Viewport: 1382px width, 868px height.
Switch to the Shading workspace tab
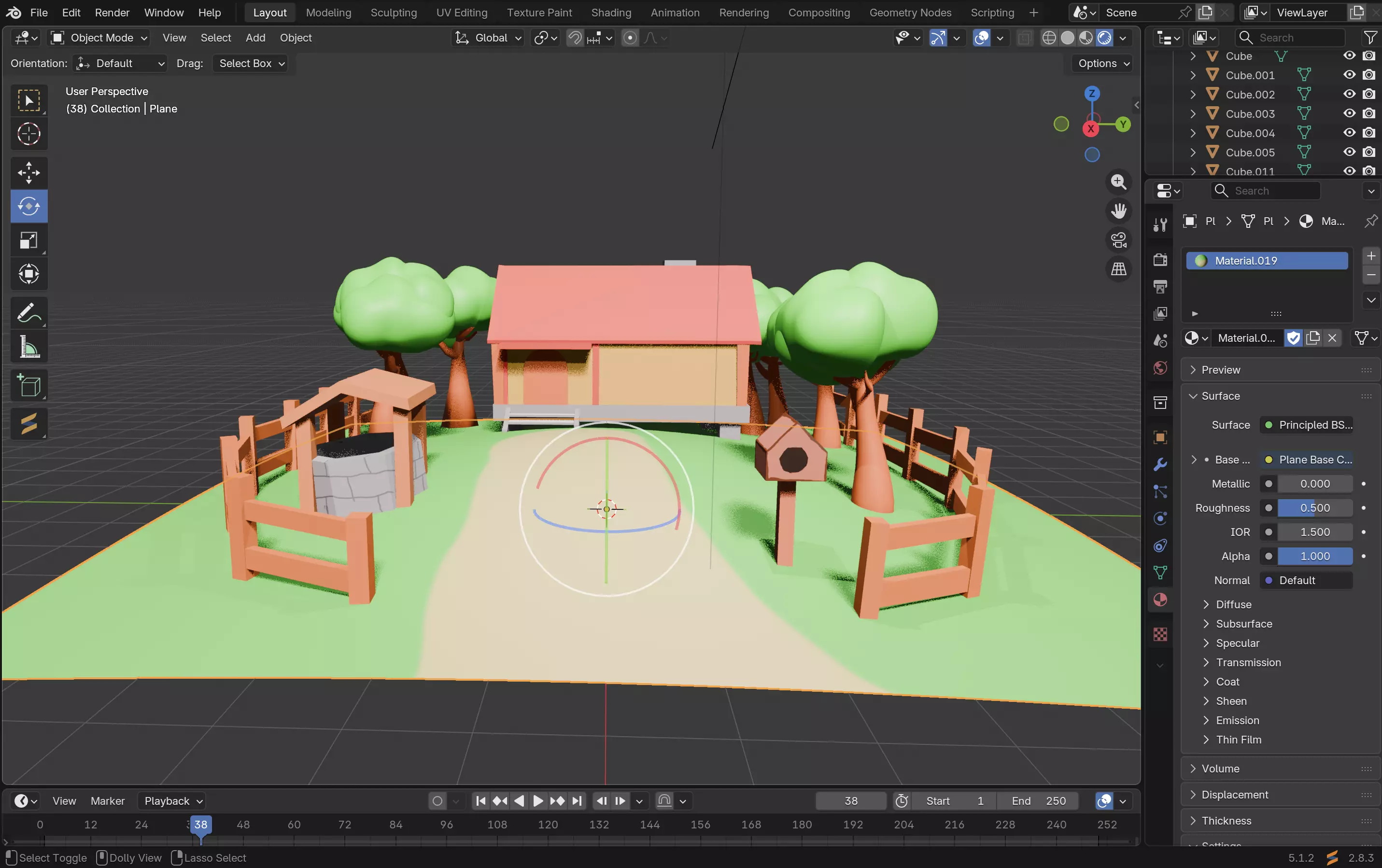coord(611,13)
